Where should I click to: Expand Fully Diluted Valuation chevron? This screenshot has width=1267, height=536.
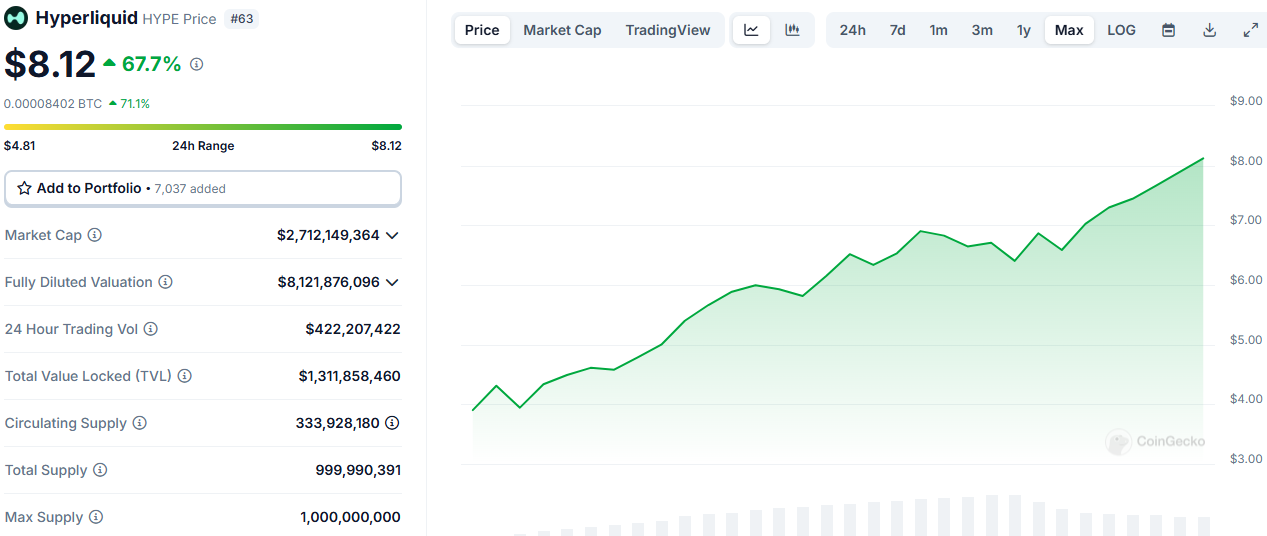(392, 282)
